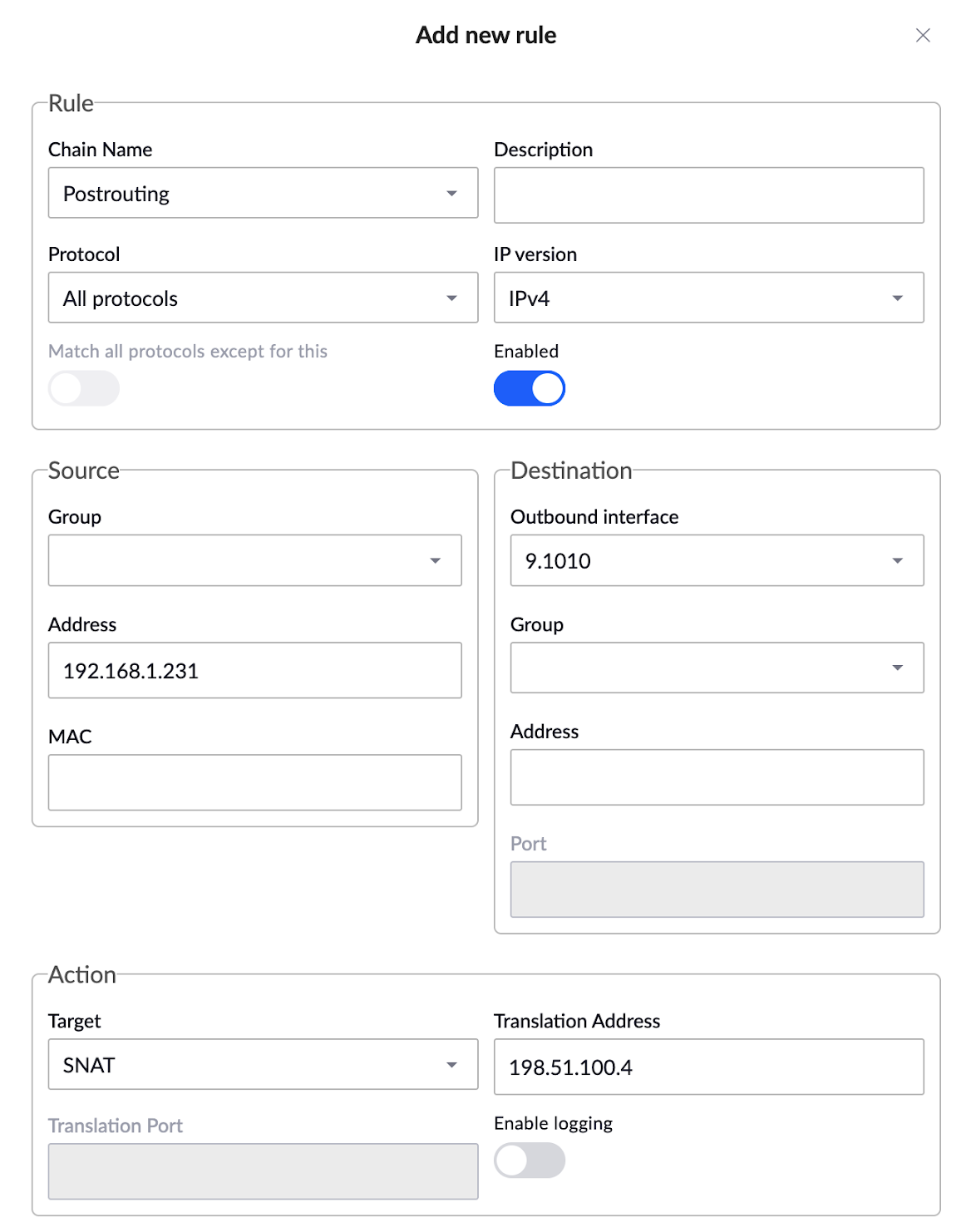Click the Description text field
The width and height of the screenshot is (971, 1232).
point(708,195)
